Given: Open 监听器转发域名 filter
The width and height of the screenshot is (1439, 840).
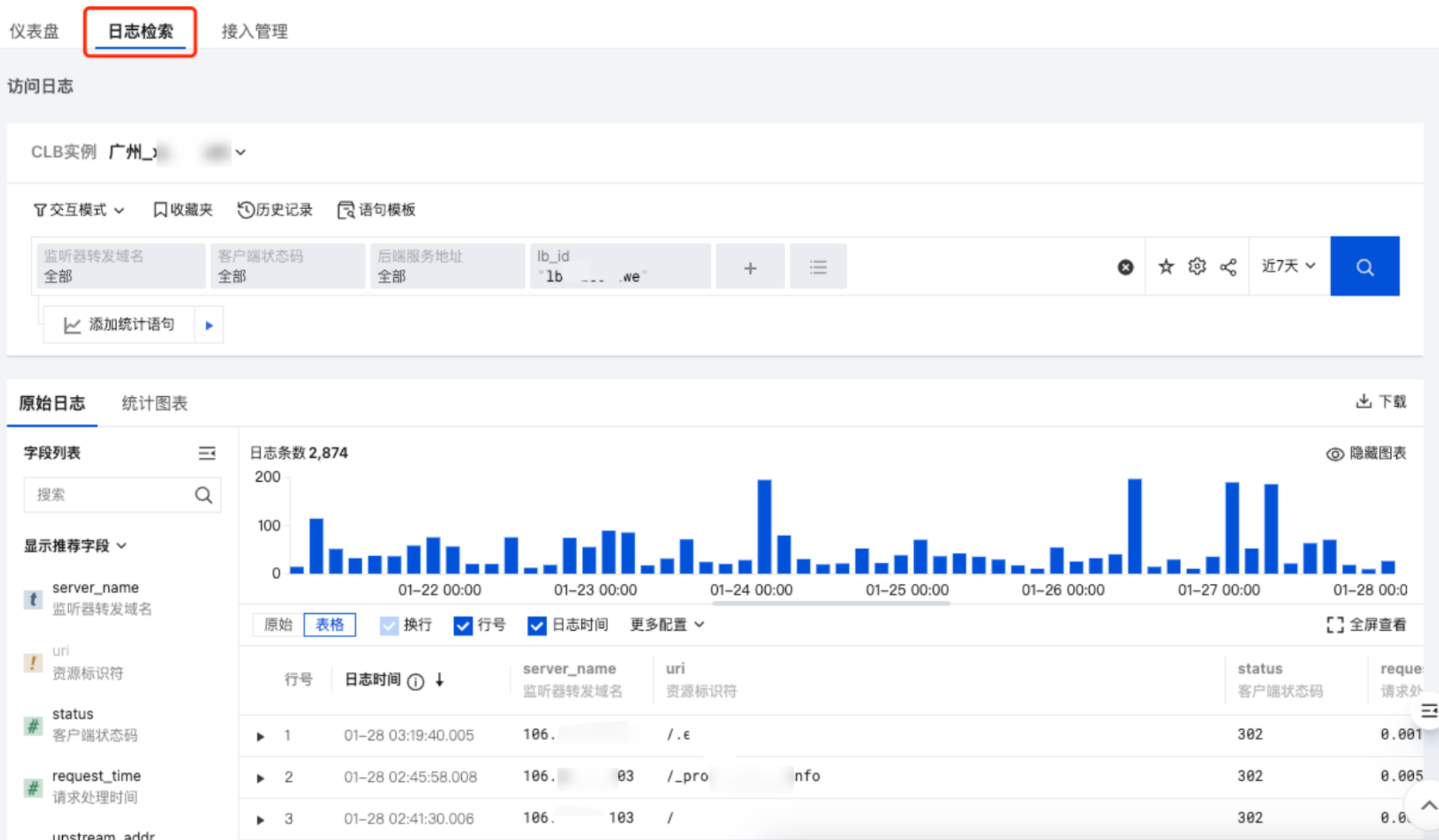Looking at the screenshot, I should point(121,266).
